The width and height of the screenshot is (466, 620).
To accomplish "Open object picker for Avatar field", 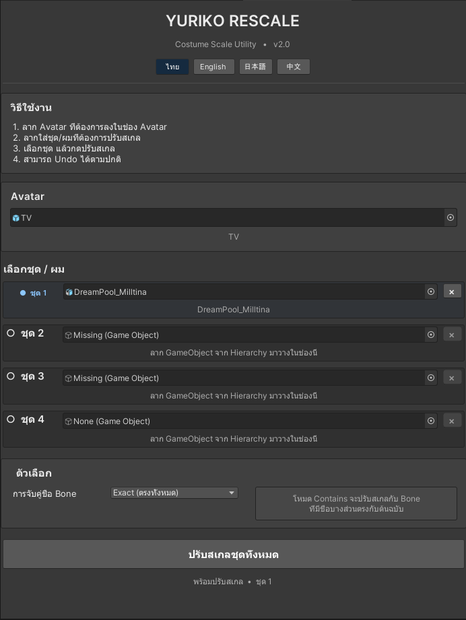I will (x=450, y=217).
